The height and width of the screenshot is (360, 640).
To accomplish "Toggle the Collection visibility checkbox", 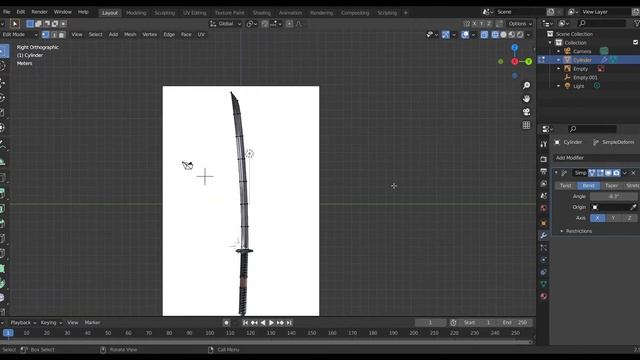I will coord(636,42).
